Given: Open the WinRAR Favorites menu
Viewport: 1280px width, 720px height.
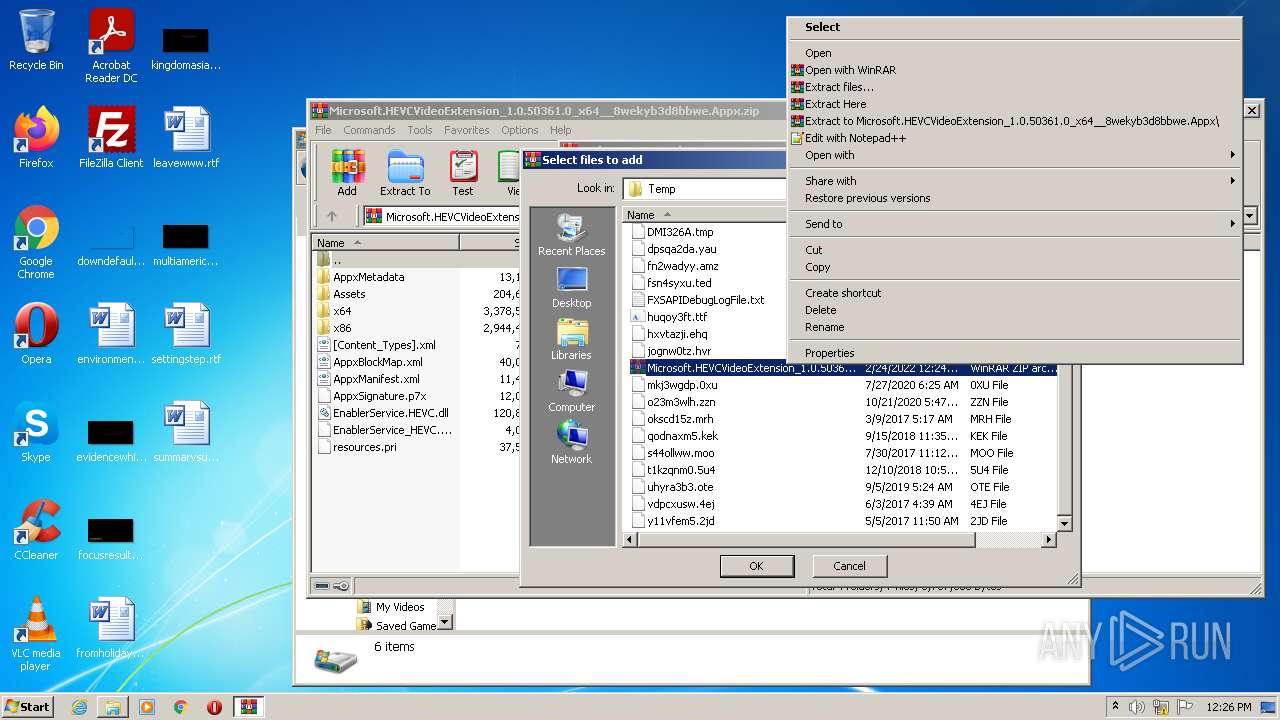Looking at the screenshot, I should 467,130.
